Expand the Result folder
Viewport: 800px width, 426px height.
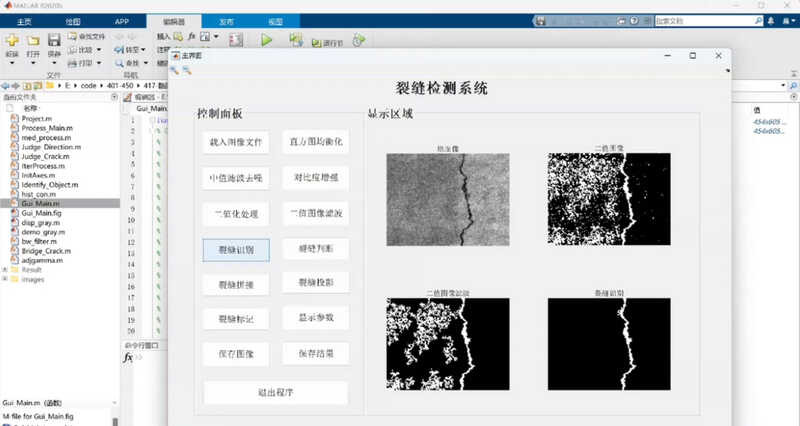[x=6, y=269]
